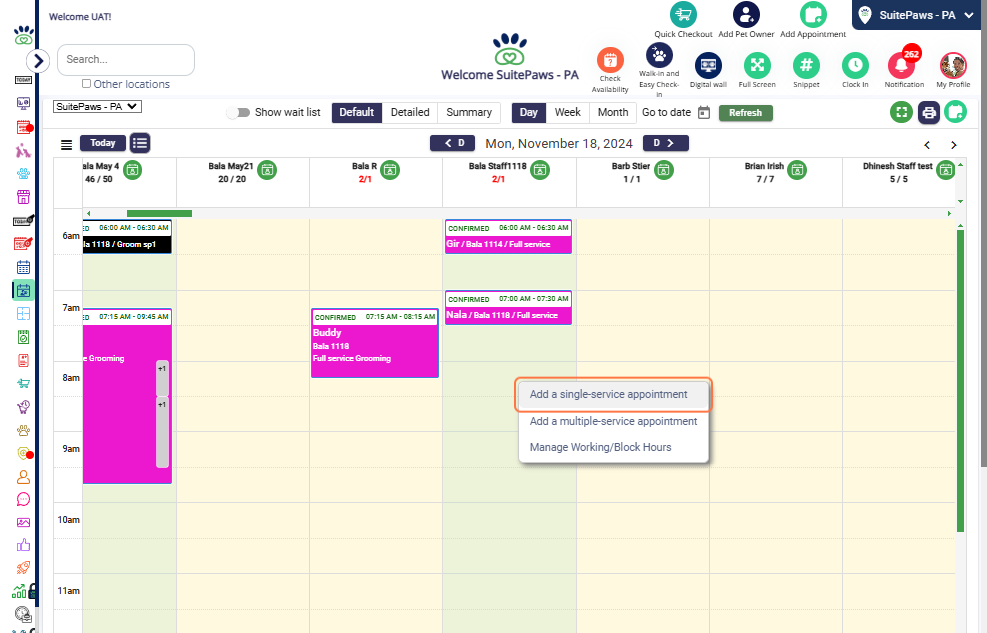The height and width of the screenshot is (633, 987).
Task: Click the SuitePaws paw logo in sidebar
Action: [x=23, y=35]
